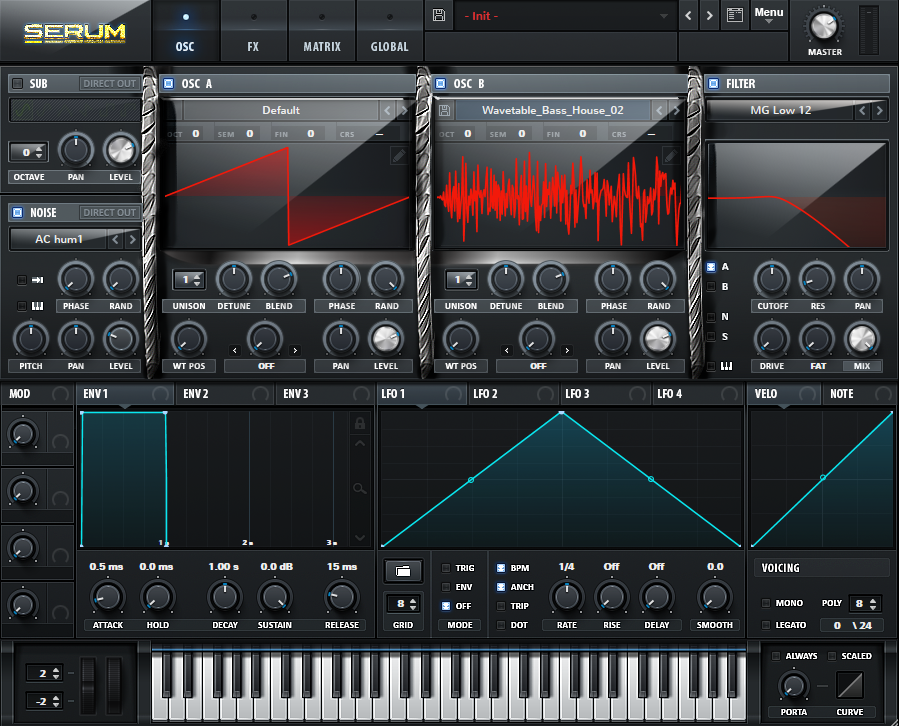Toggle OSC A power switch
Screen dimensions: 899x726
tap(168, 83)
